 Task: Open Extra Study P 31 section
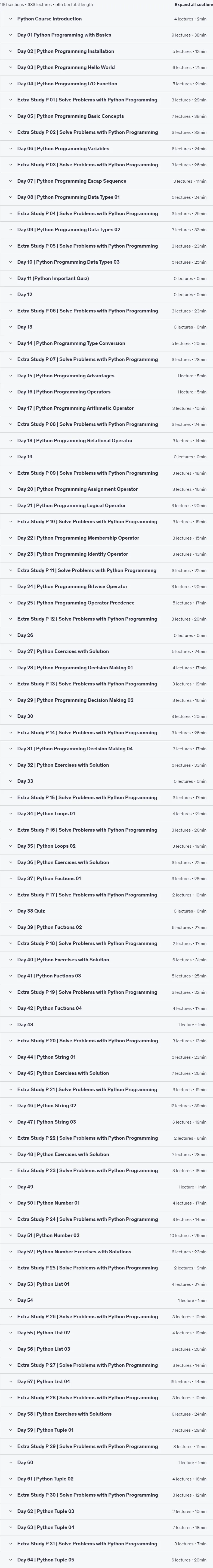106,1544
